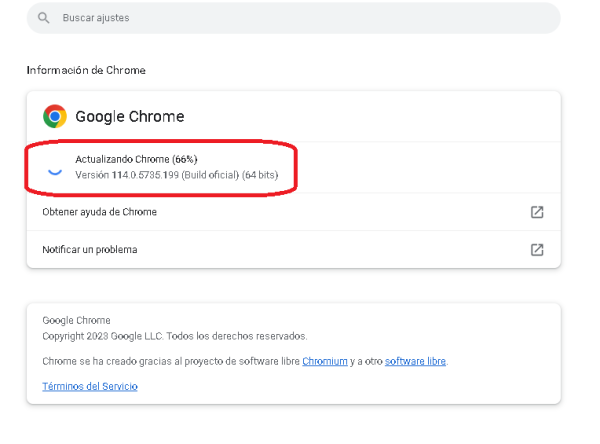Click Chrome se ha creado gracias sentence

[x=245, y=361]
